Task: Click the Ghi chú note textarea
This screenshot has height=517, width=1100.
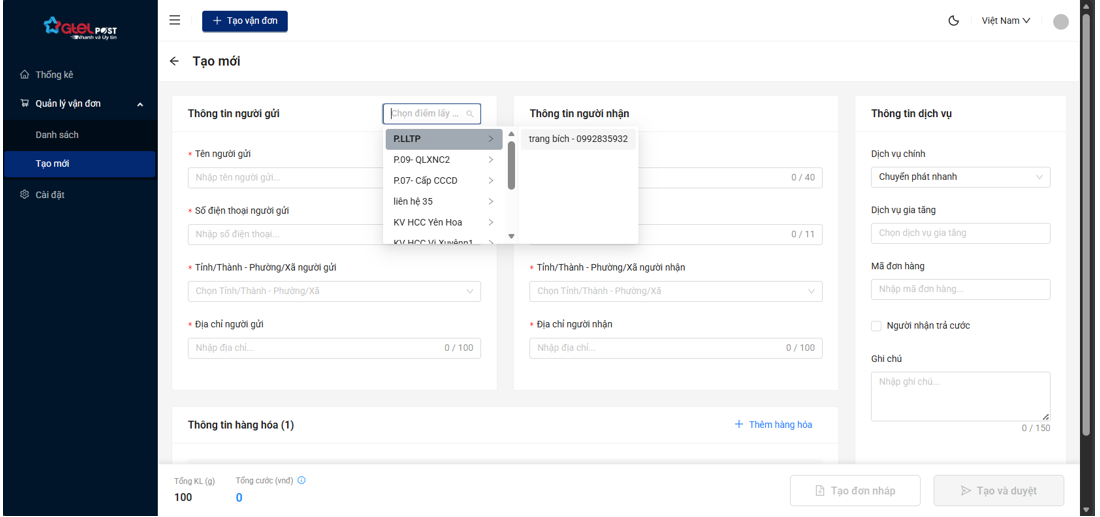Action: (960, 396)
